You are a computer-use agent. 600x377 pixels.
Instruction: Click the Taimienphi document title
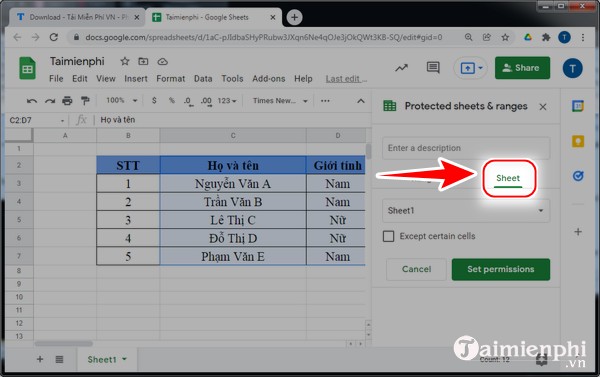tap(77, 61)
